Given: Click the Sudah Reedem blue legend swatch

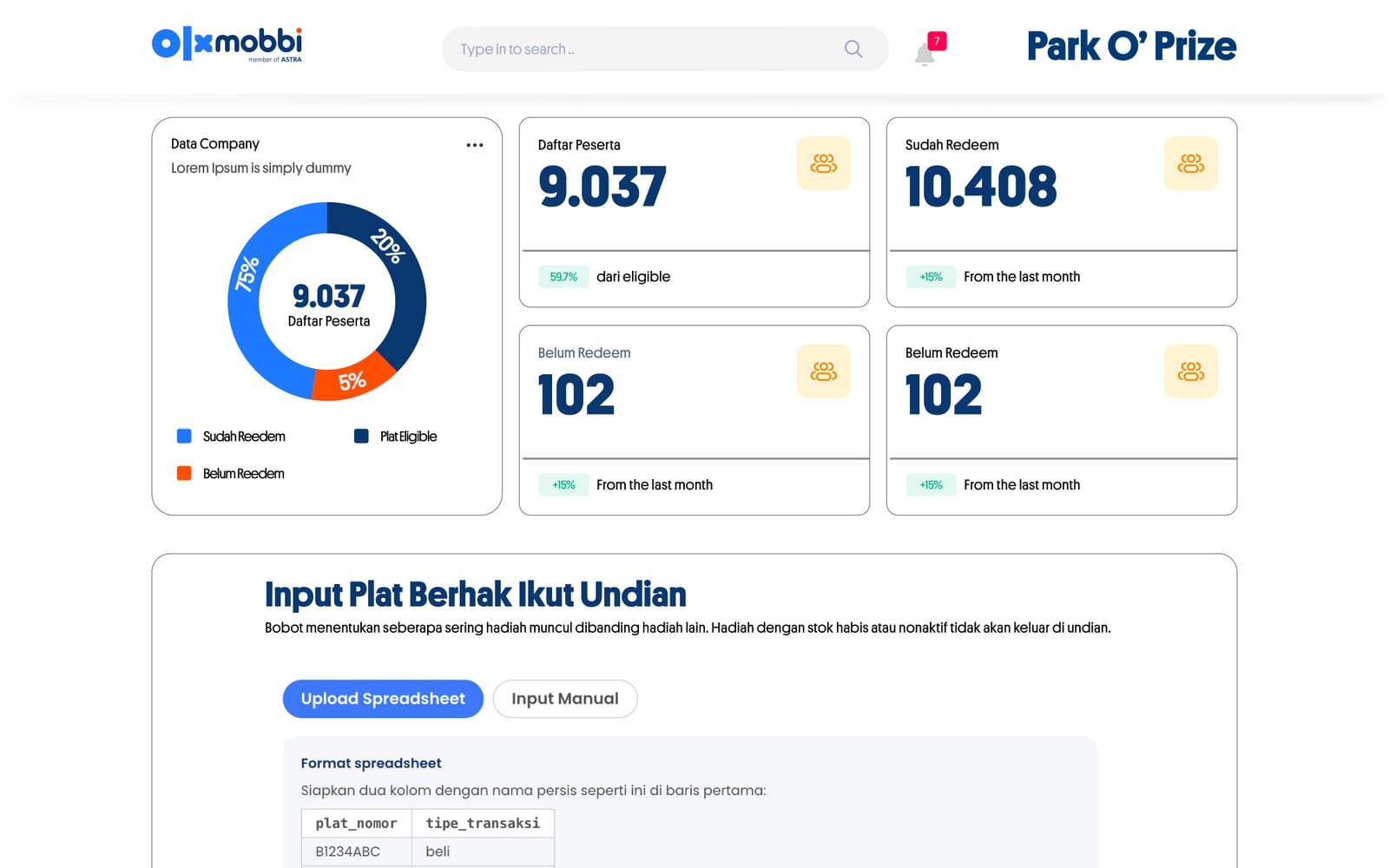Looking at the screenshot, I should [184, 436].
